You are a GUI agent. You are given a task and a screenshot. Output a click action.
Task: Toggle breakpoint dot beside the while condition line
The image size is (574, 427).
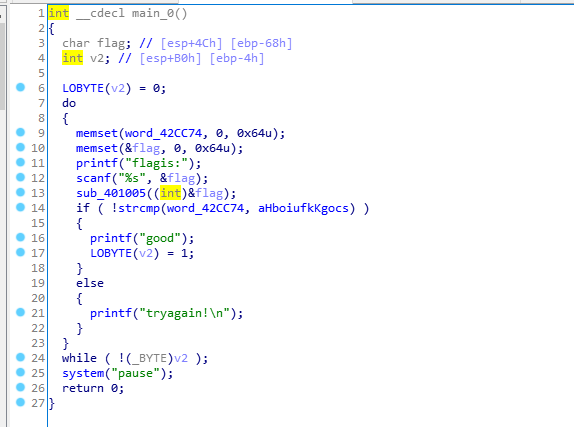pyautogui.click(x=20, y=357)
